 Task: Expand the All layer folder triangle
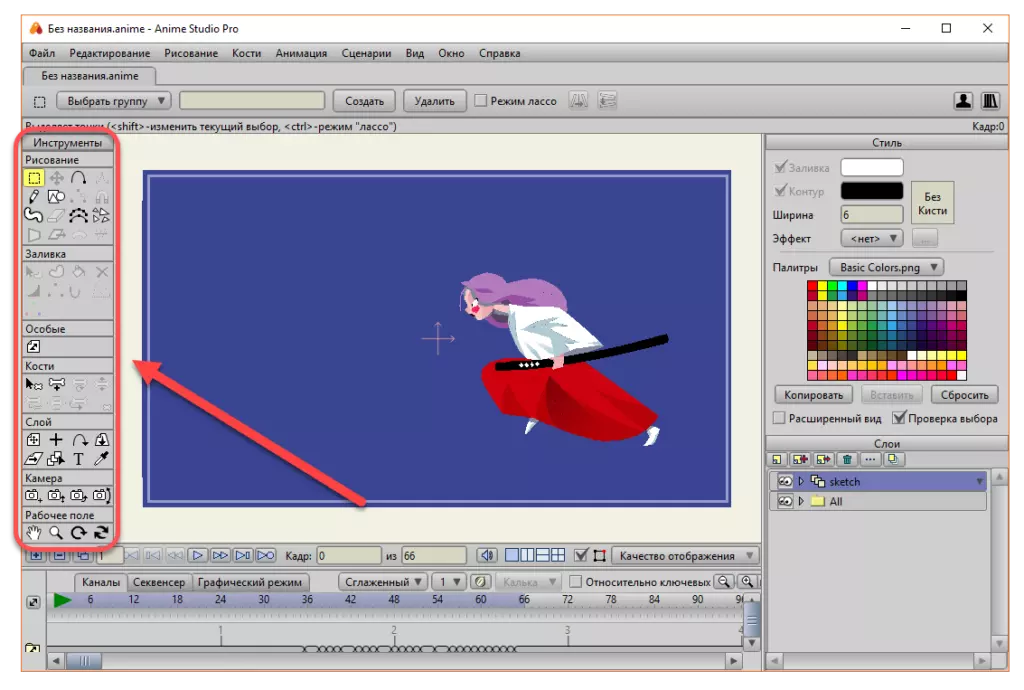(801, 501)
